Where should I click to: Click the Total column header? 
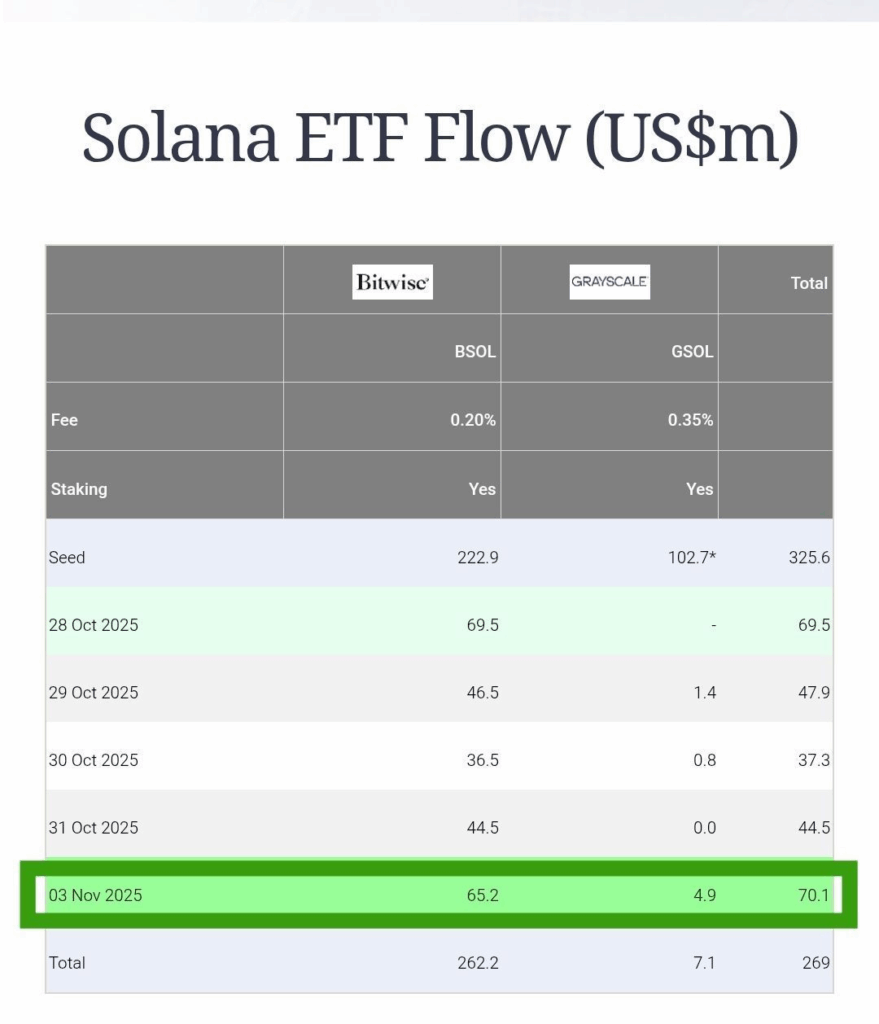[x=808, y=283]
